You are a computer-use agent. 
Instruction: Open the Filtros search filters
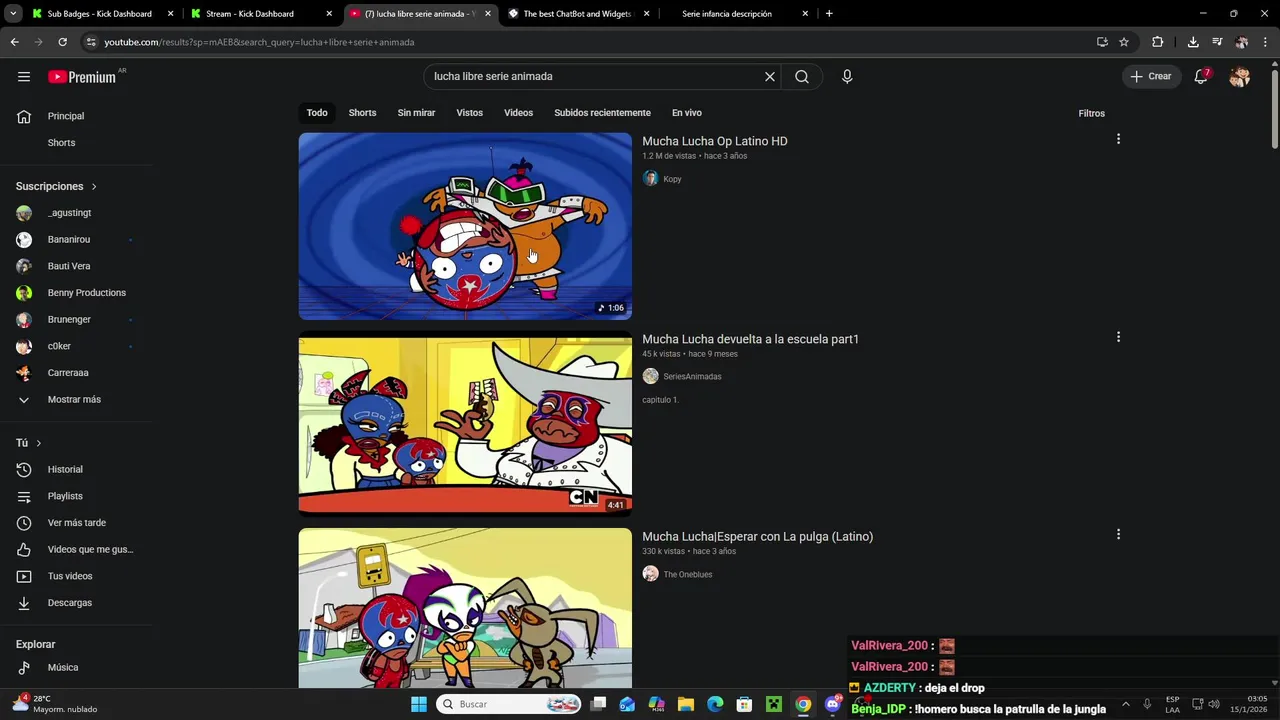[x=1092, y=113]
